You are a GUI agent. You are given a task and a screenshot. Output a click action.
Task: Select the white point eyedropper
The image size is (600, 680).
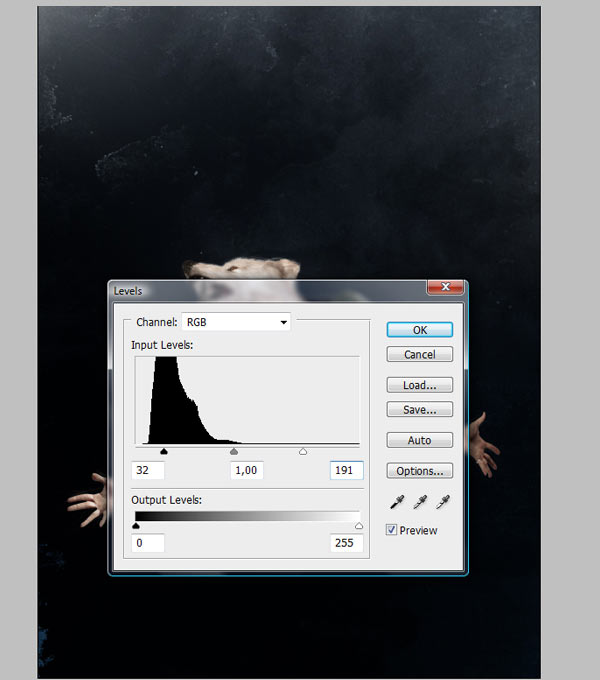click(443, 502)
